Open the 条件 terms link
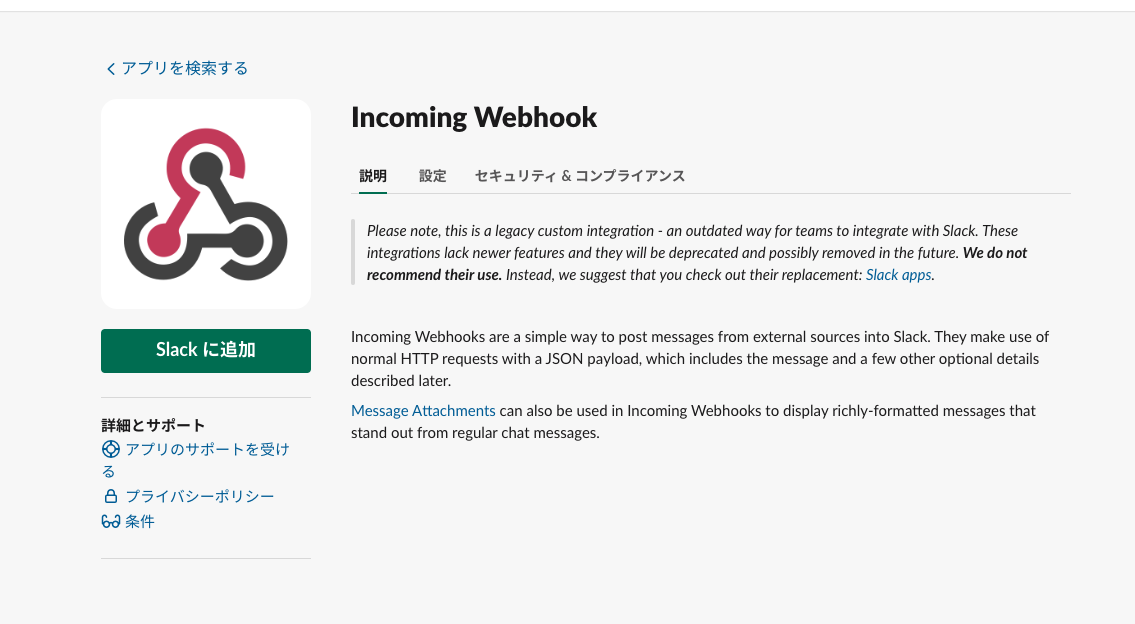 [140, 521]
